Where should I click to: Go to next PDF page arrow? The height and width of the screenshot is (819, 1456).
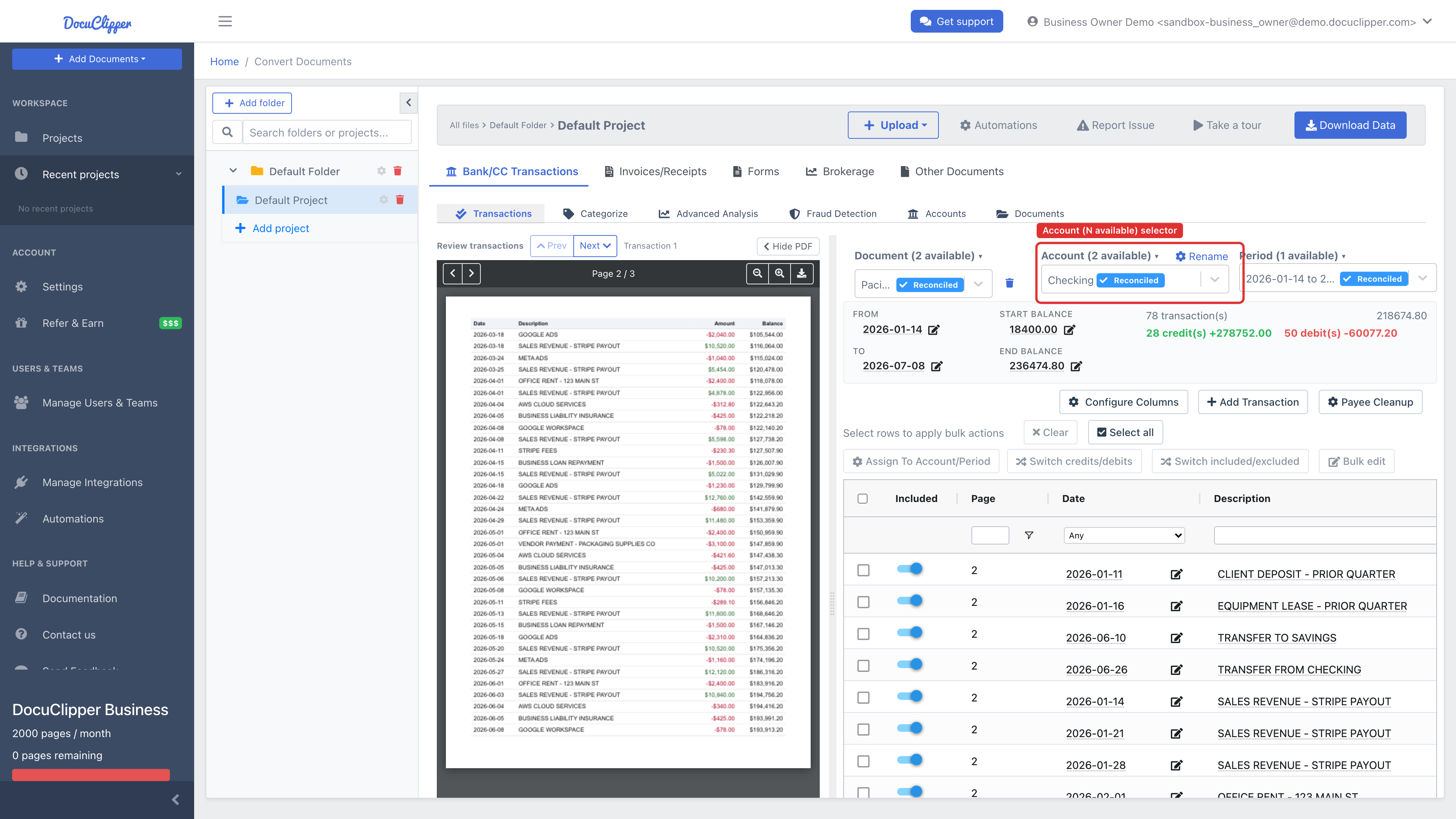[471, 273]
